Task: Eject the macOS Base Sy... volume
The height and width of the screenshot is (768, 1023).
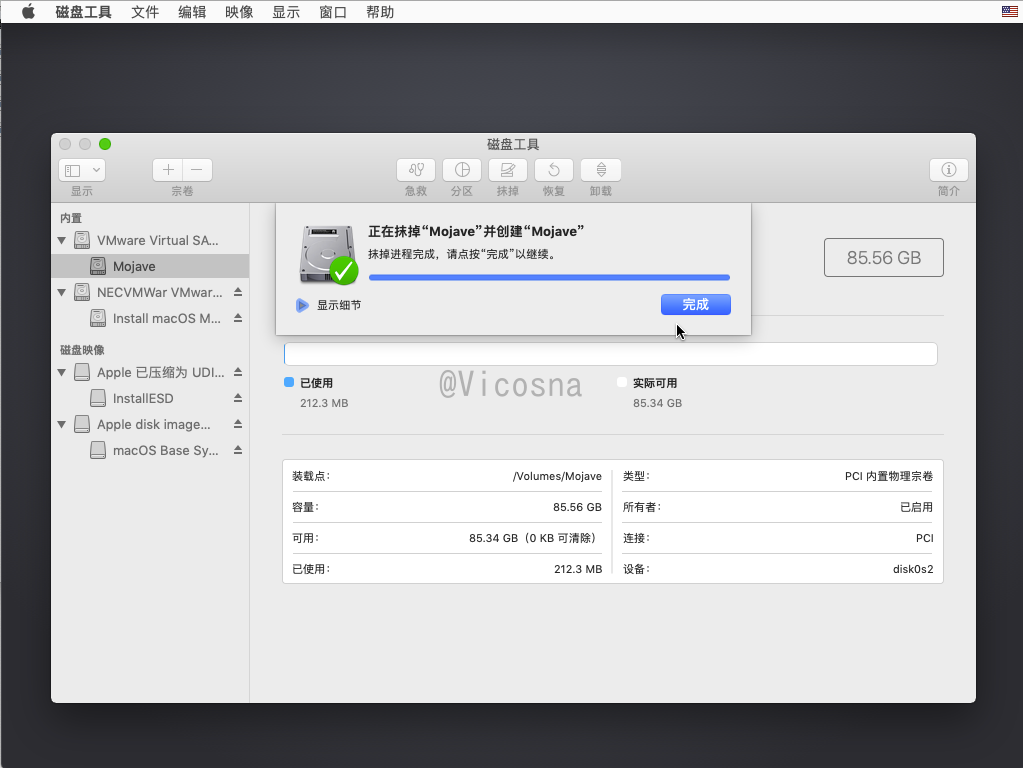Action: (238, 450)
